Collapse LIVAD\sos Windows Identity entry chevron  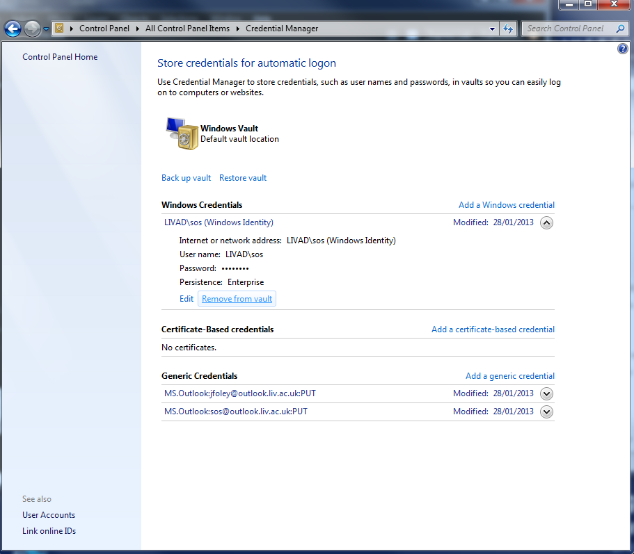tap(546, 223)
